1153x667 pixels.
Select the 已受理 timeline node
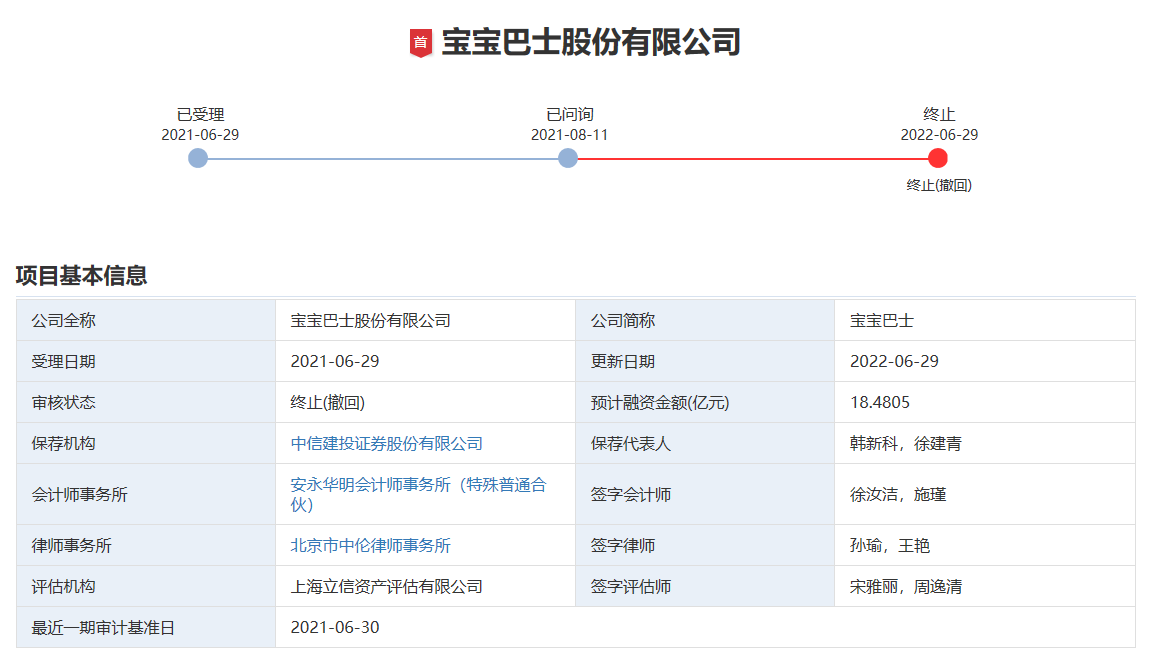tap(198, 158)
